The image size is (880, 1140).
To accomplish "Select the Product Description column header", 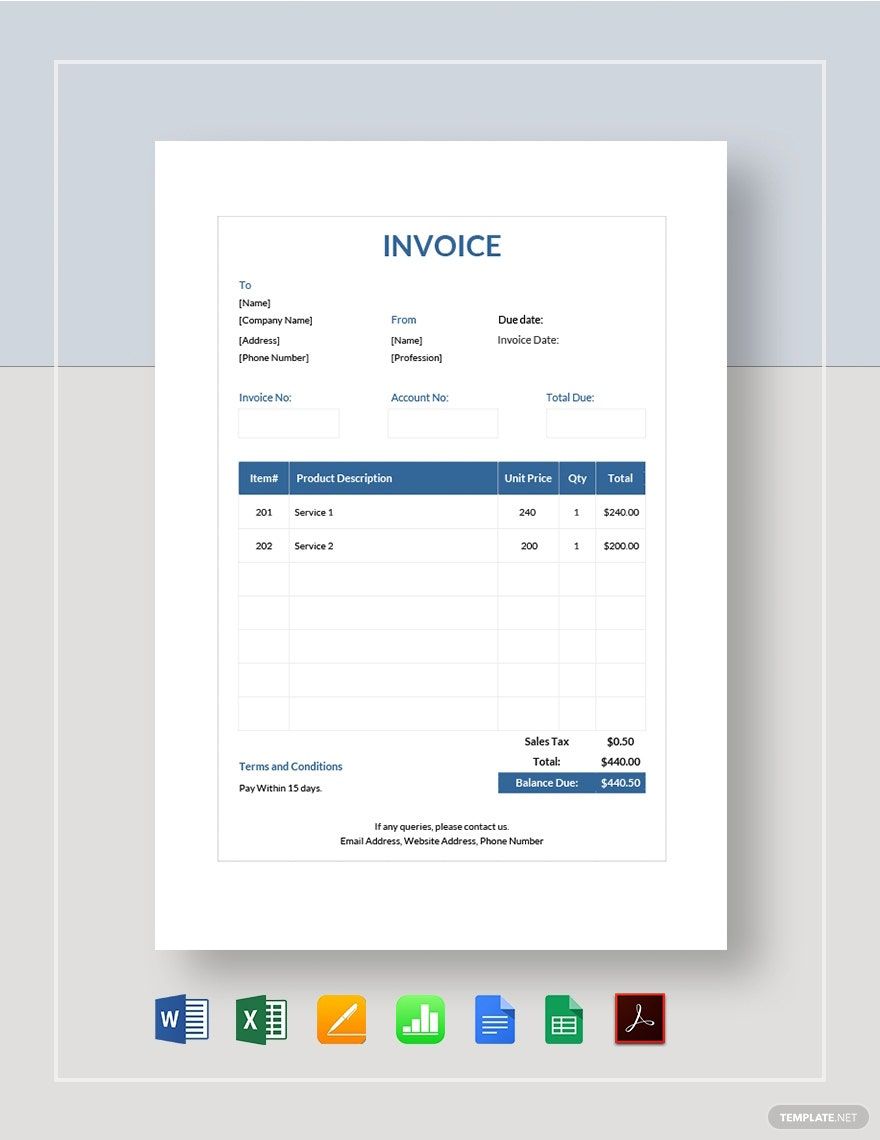I will pyautogui.click(x=345, y=478).
